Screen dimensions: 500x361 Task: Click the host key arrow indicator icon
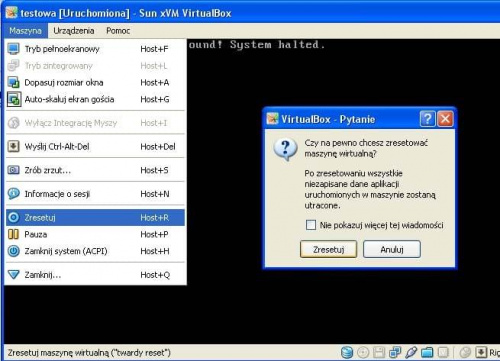tap(481, 352)
